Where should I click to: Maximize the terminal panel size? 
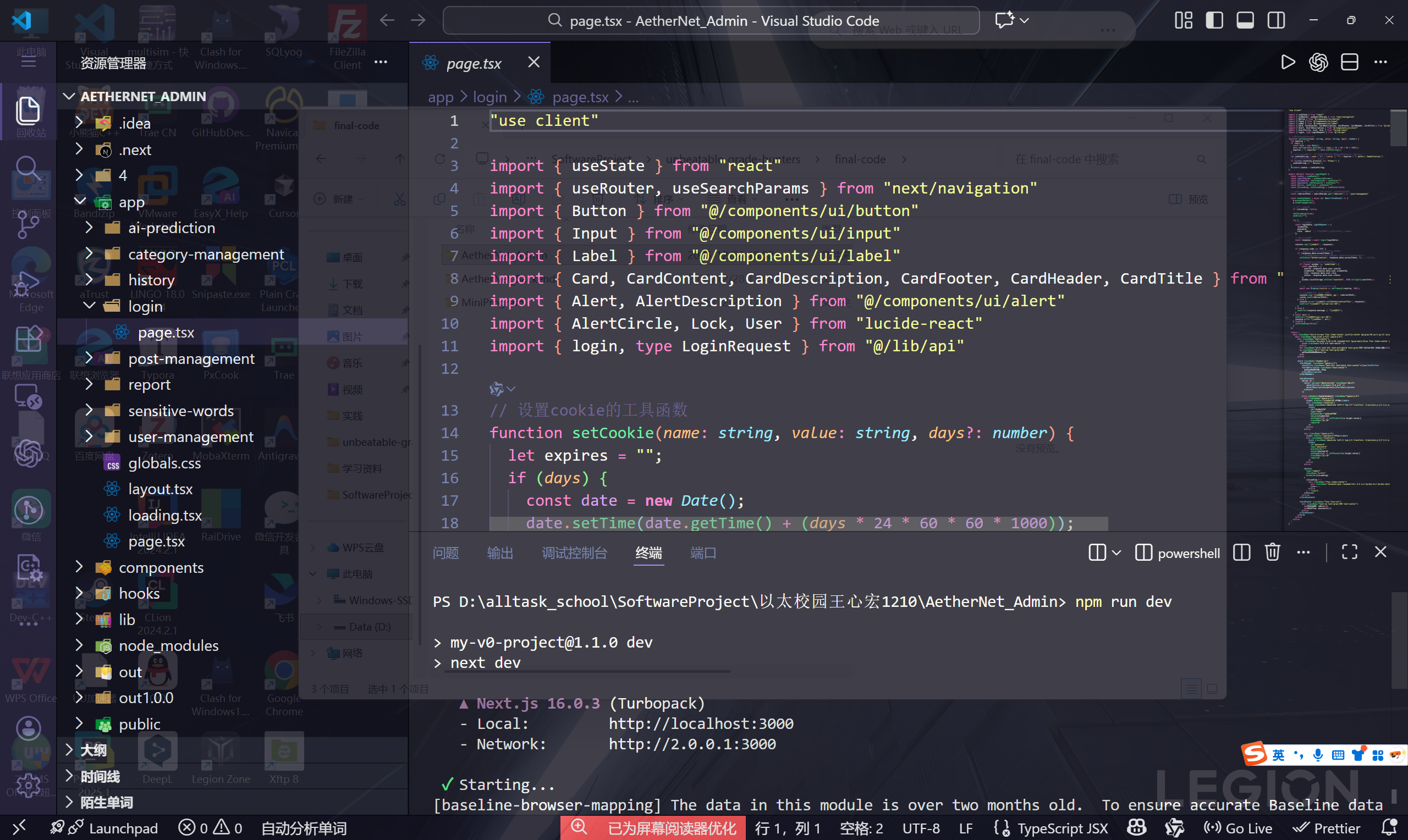pyautogui.click(x=1350, y=552)
